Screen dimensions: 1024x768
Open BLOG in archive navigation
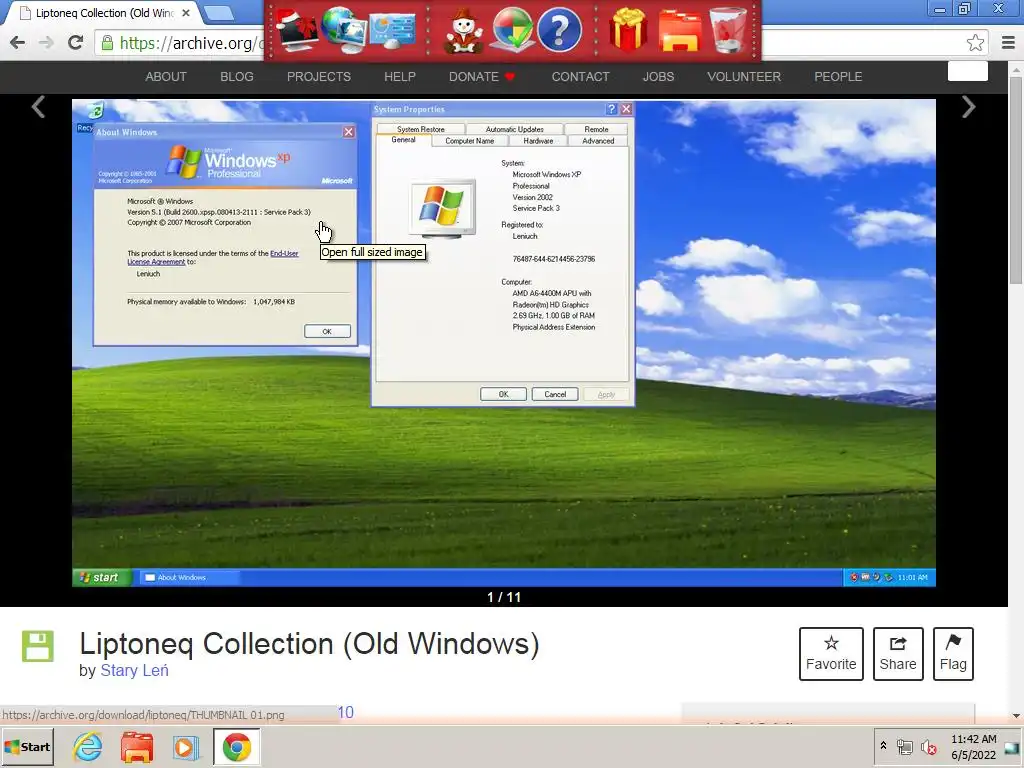coord(236,76)
